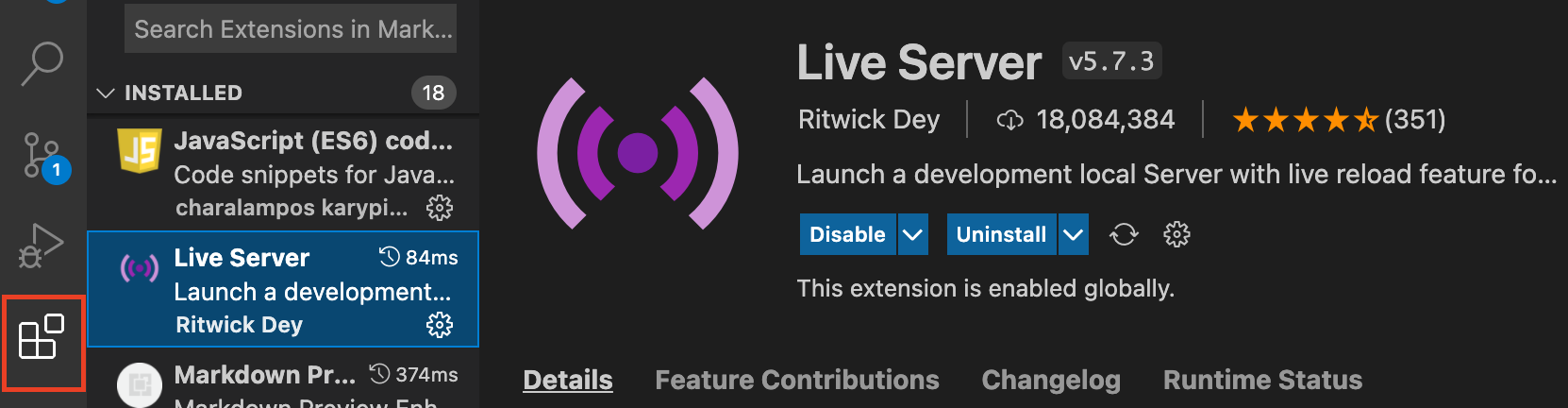Click the large Live Server logo
This screenshot has width=1568, height=408.
click(x=638, y=153)
